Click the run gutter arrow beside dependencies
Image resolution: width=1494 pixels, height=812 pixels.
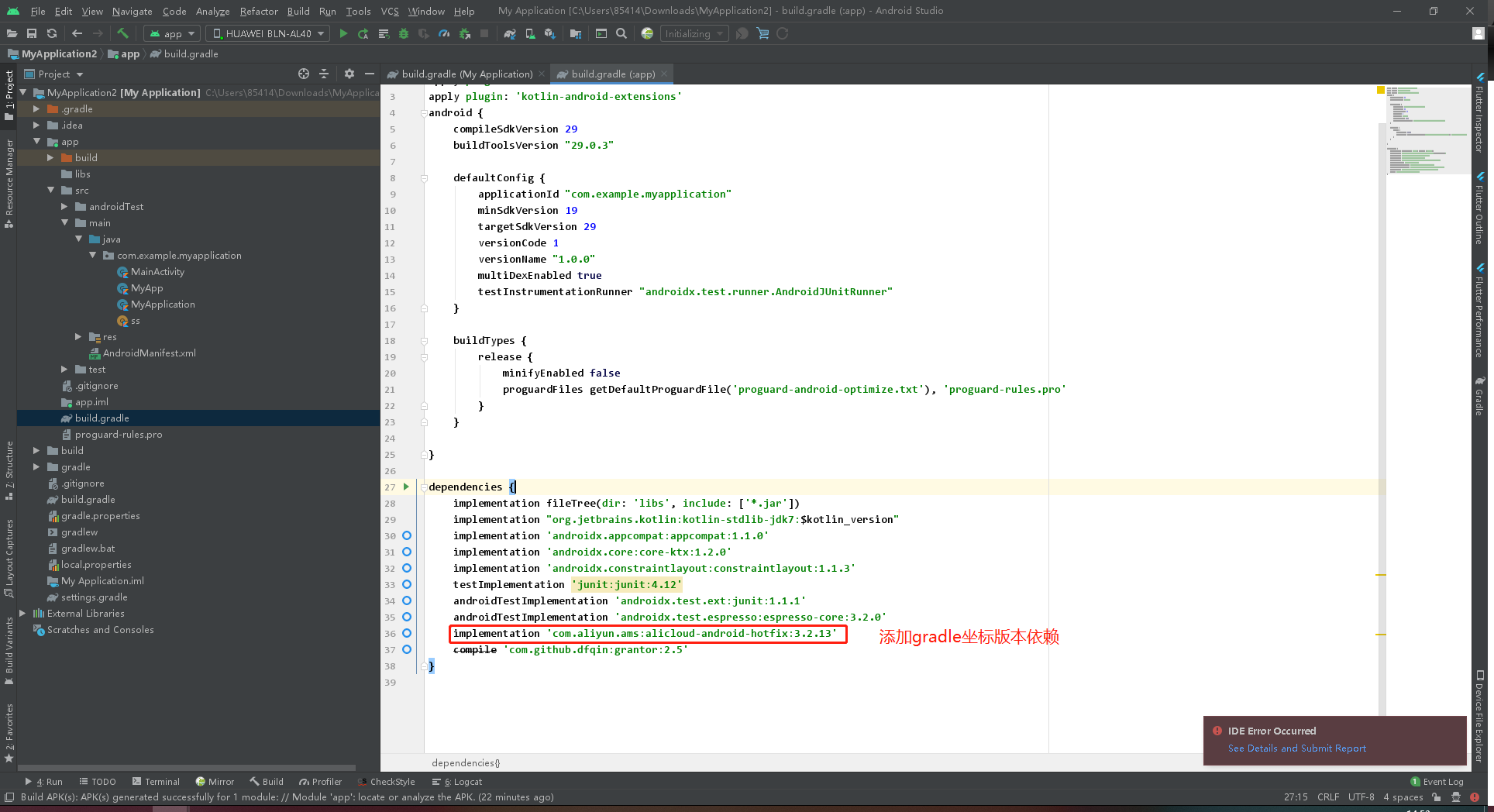pyautogui.click(x=406, y=487)
